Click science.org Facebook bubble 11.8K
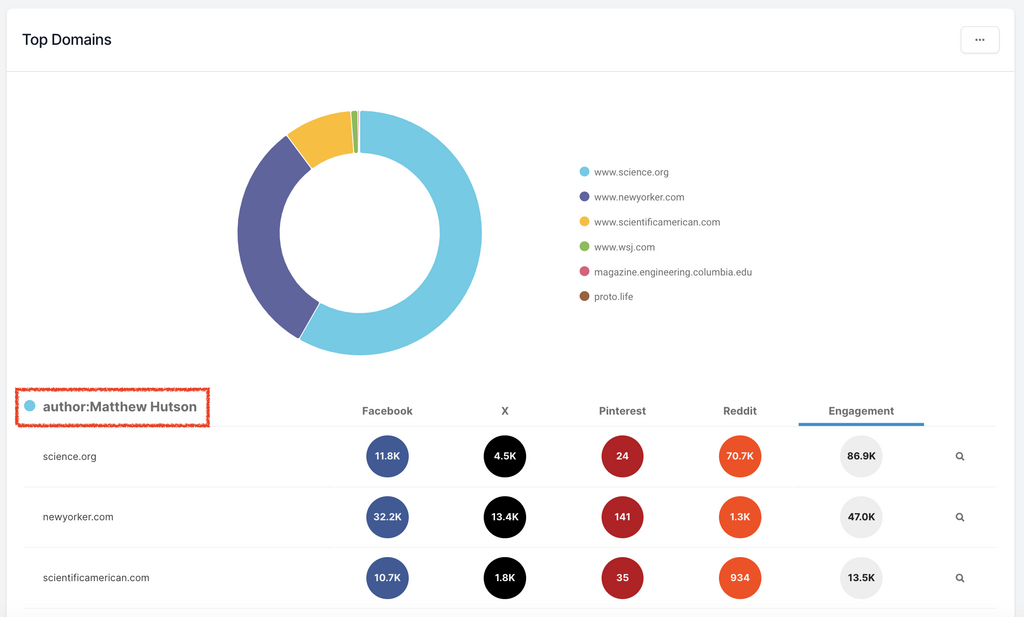This screenshot has width=1024, height=617. 387,456
